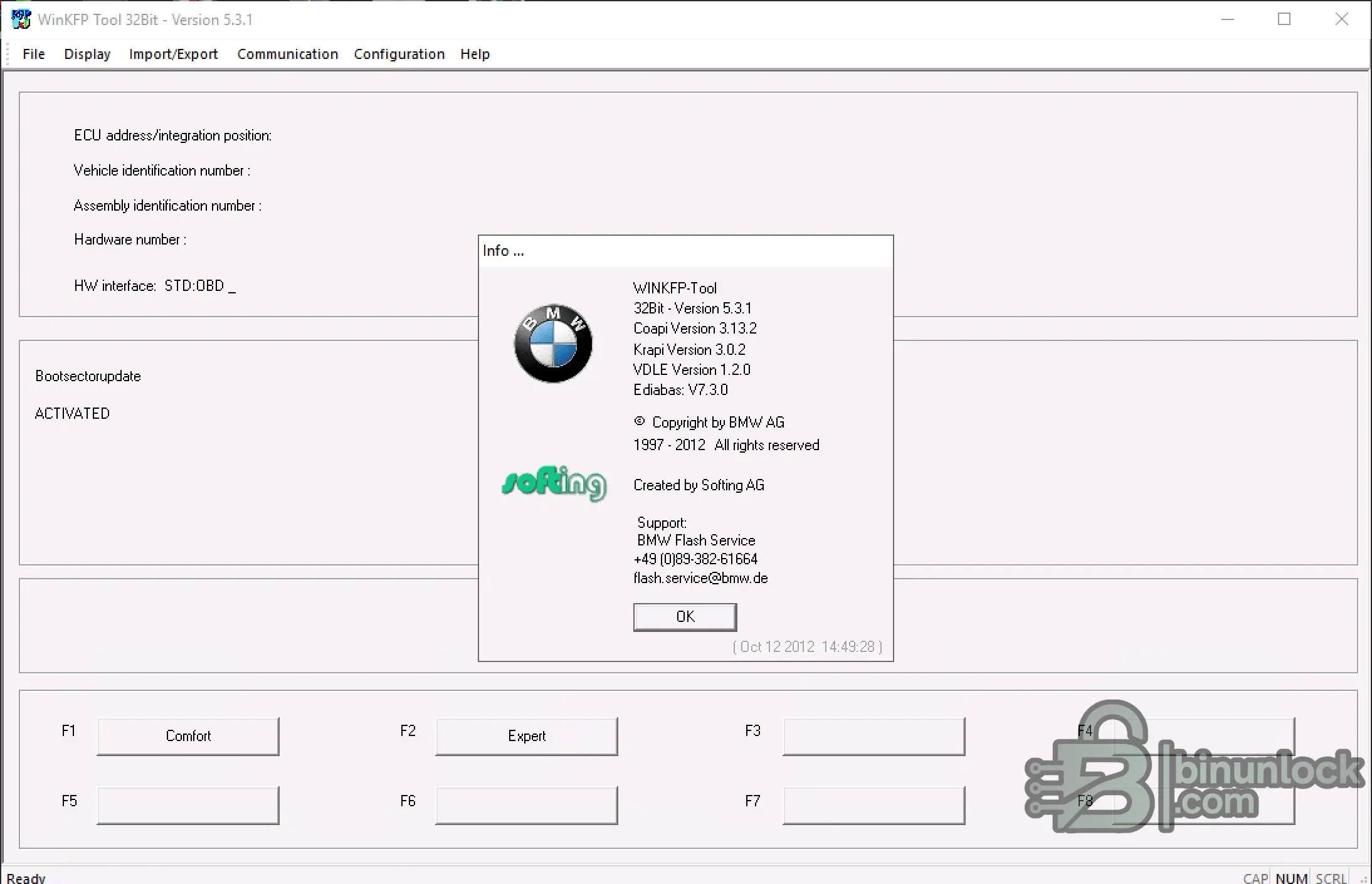Click the 'flash.service@bmw.de' email text
This screenshot has height=884, width=1372.
pyautogui.click(x=700, y=578)
